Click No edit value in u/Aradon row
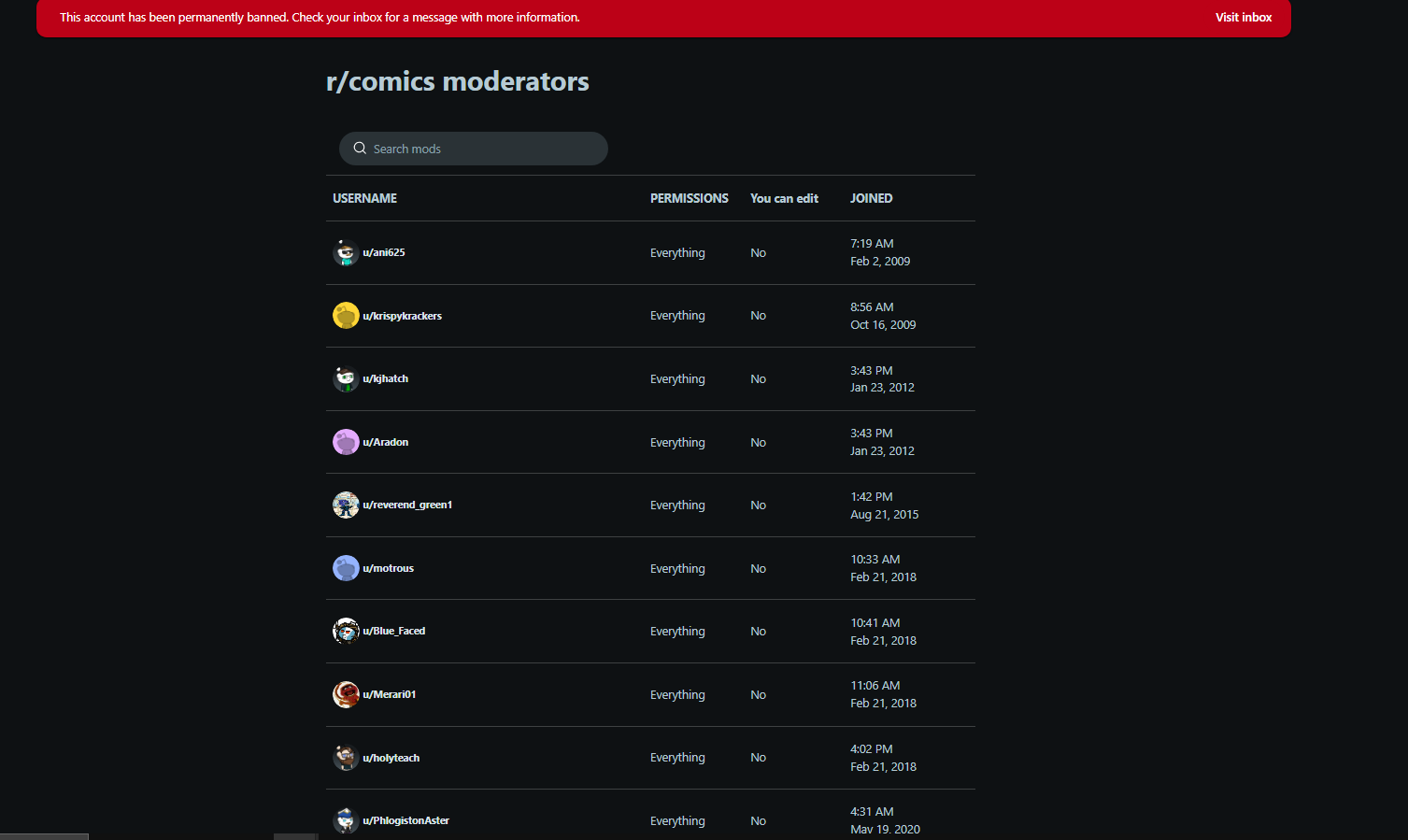Viewport: 1408px width, 840px height. pyautogui.click(x=759, y=443)
